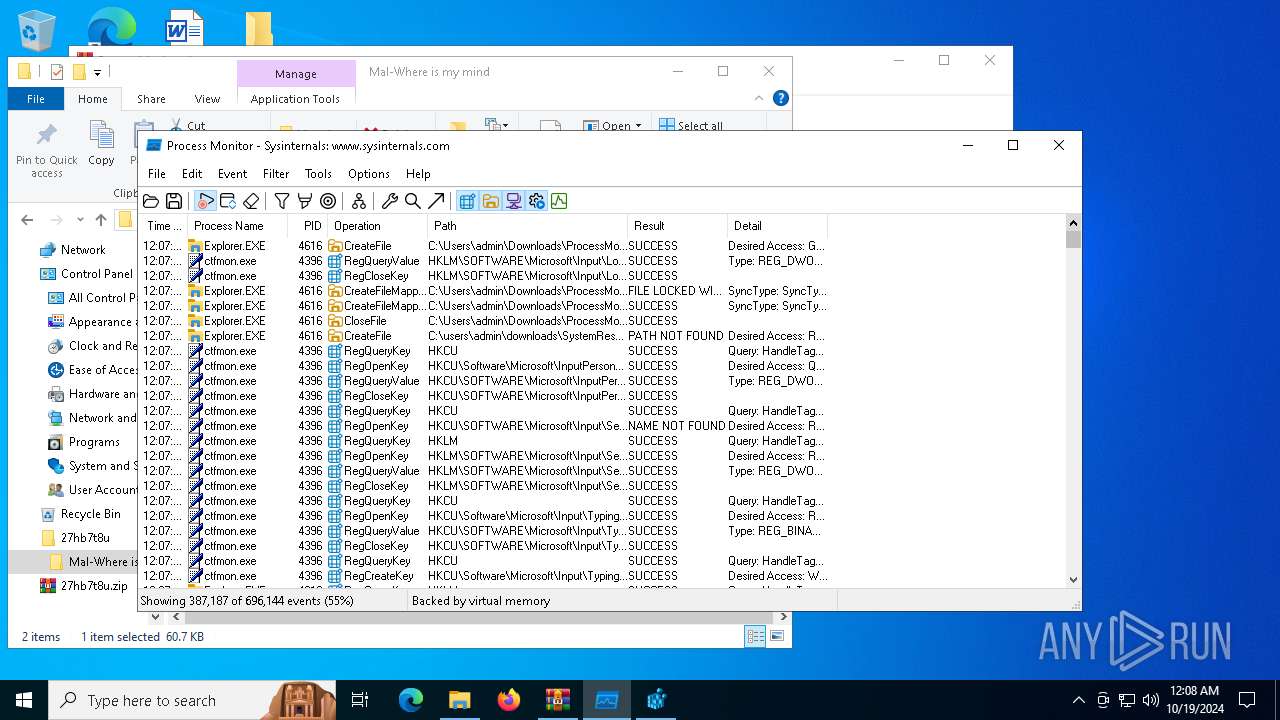Open Process Monitor File menu
The height and width of the screenshot is (720, 1280).
(157, 174)
